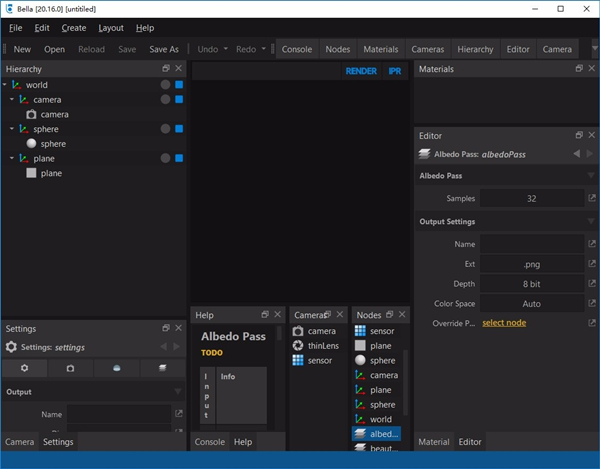Screen dimensions: 600x469
Task: Open the Create menu
Action: pyautogui.click(x=74, y=28)
